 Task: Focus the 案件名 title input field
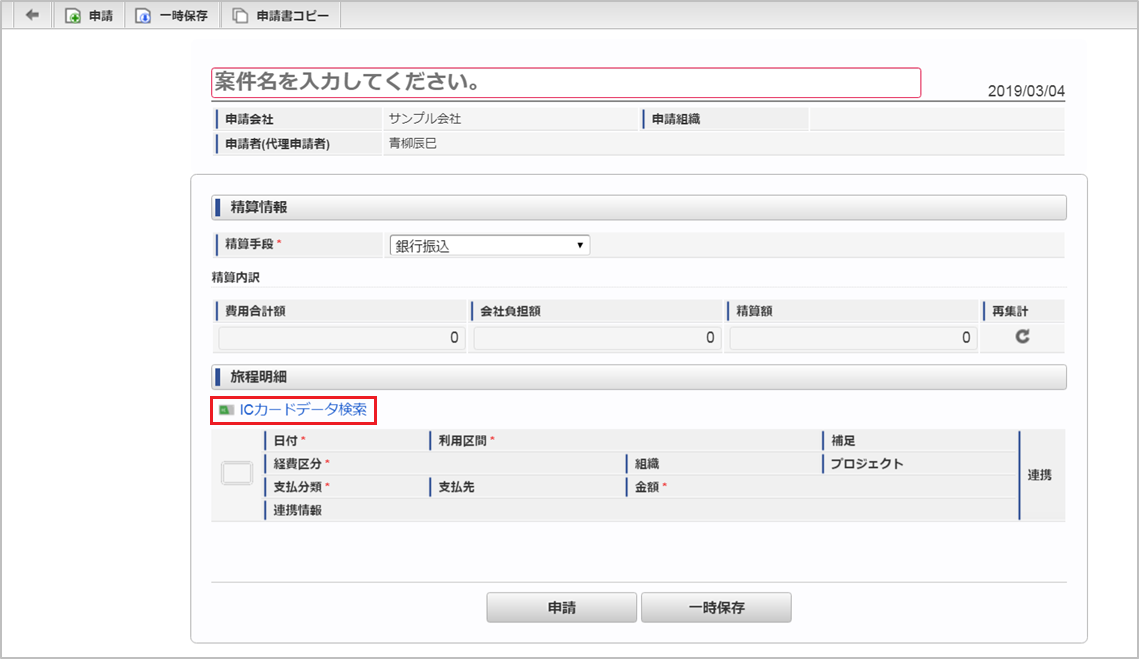click(566, 82)
